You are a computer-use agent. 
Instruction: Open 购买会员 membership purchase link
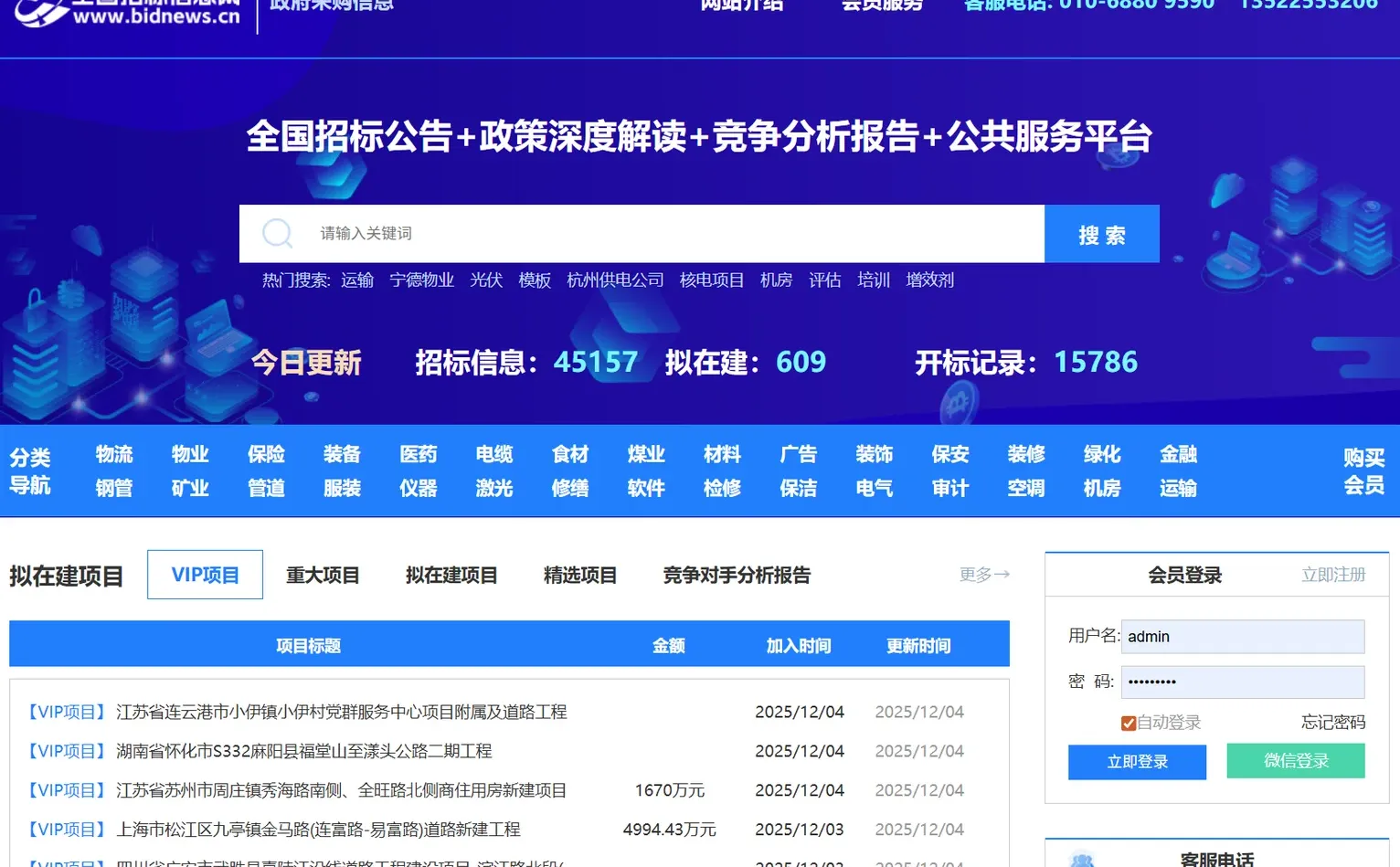1363,470
